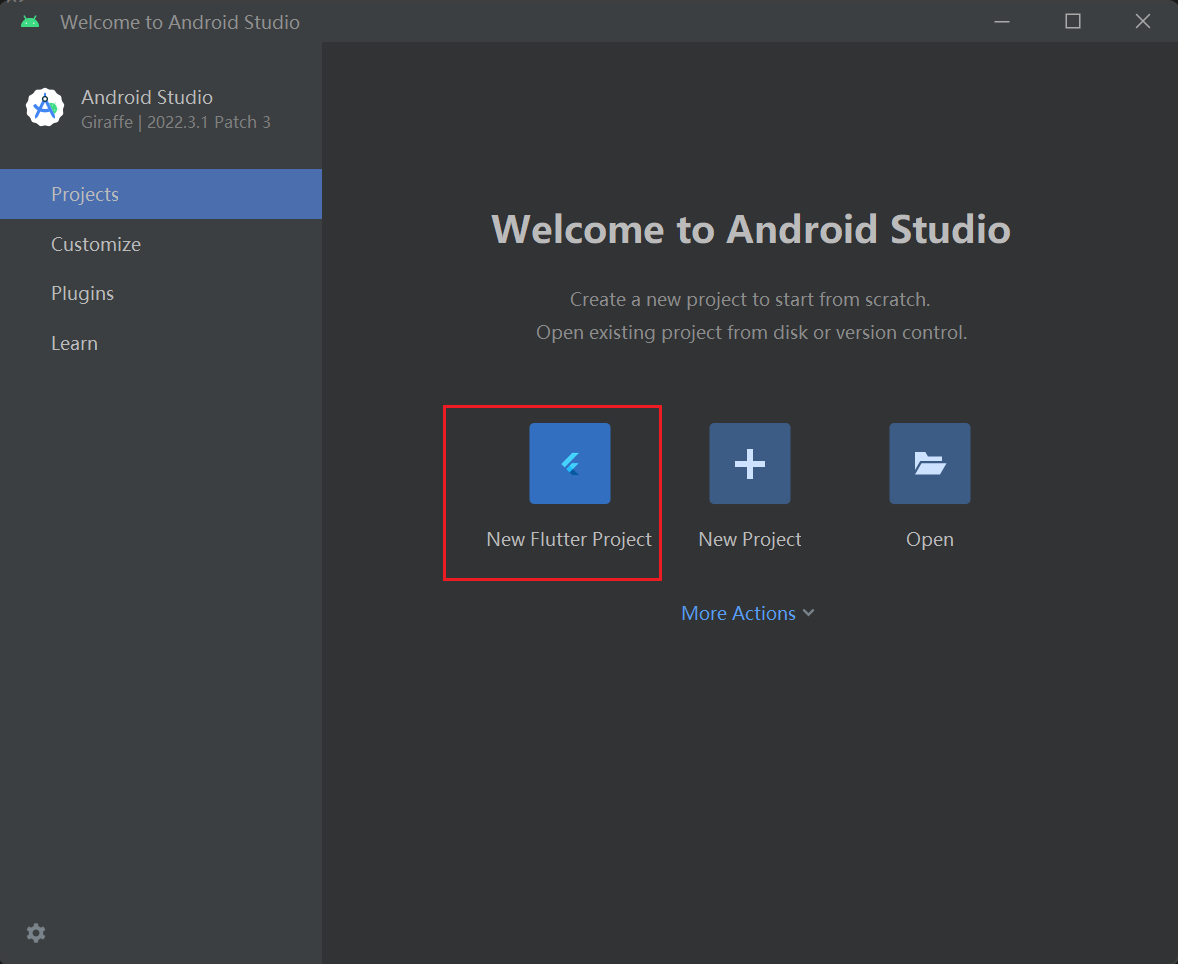Click the New Flutter Project icon
This screenshot has height=964, width=1178.
569,464
